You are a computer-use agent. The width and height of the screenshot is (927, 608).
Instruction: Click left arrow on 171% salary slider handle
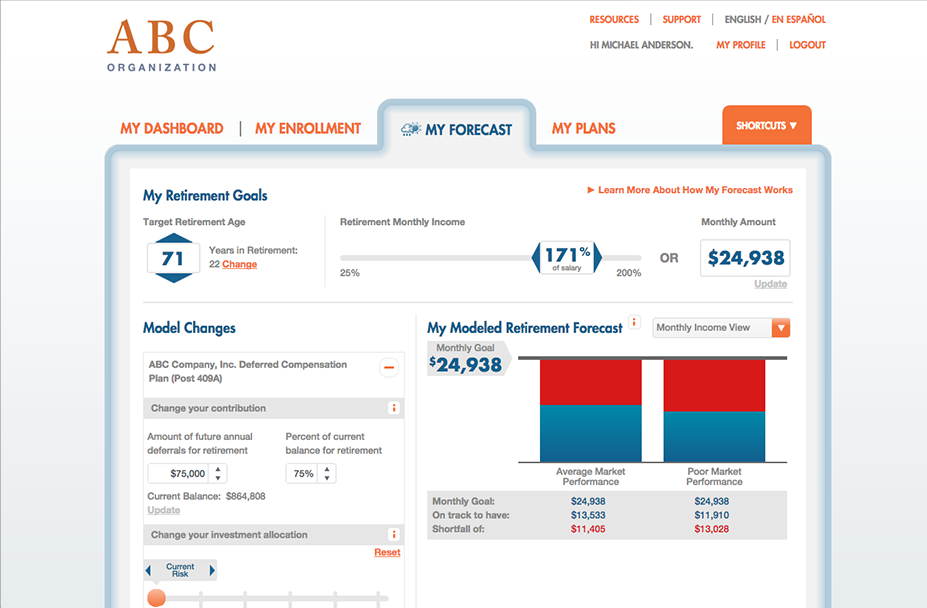(x=536, y=257)
